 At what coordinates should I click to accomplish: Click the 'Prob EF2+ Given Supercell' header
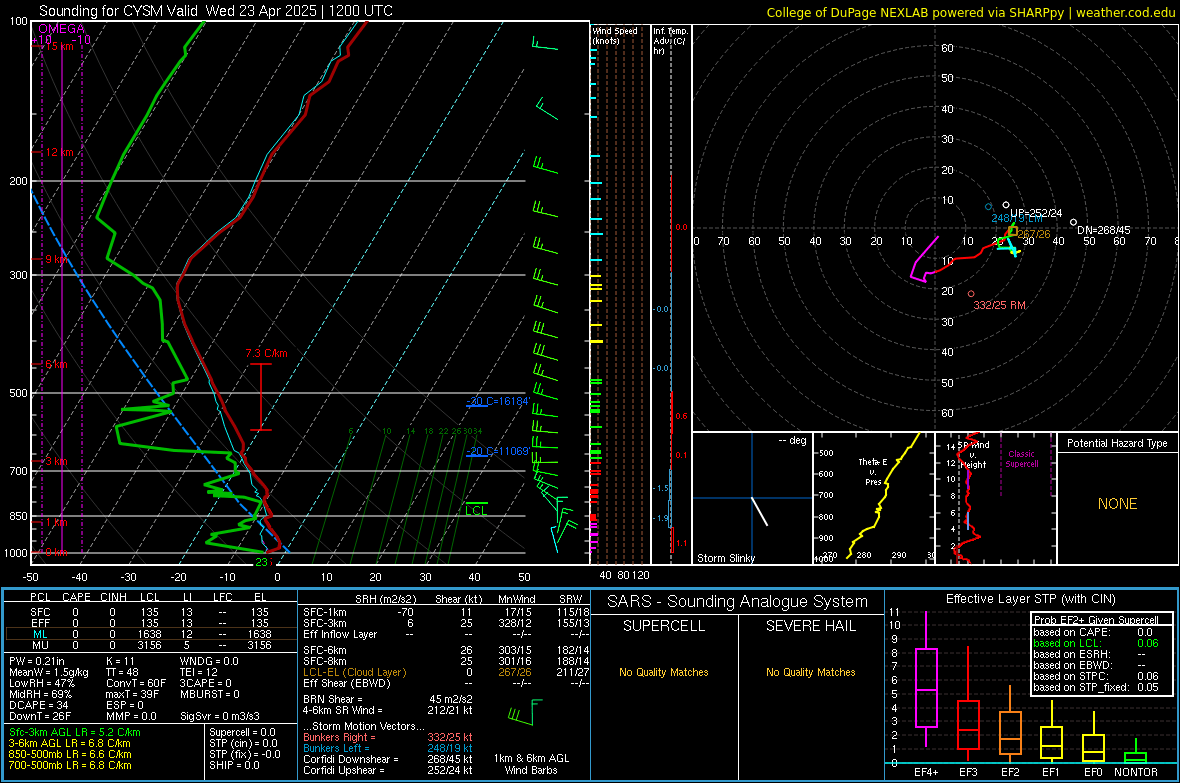tap(1096, 620)
